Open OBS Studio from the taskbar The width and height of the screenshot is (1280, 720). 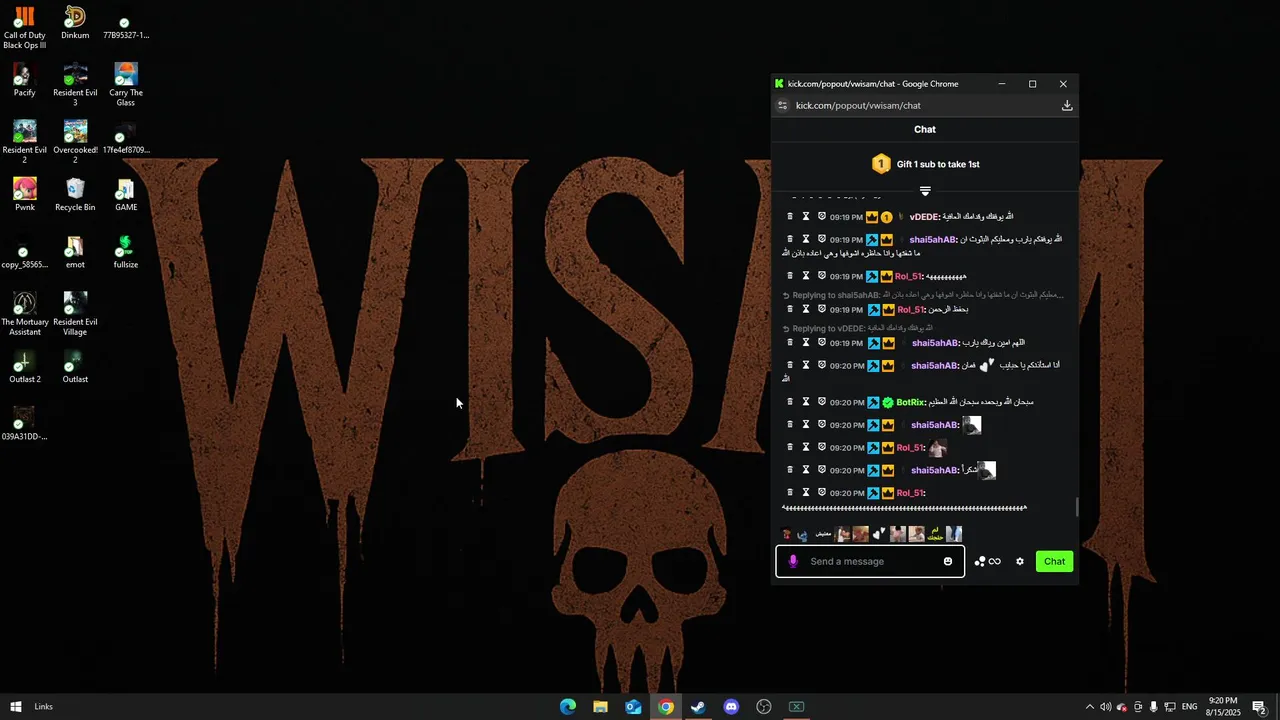click(764, 707)
